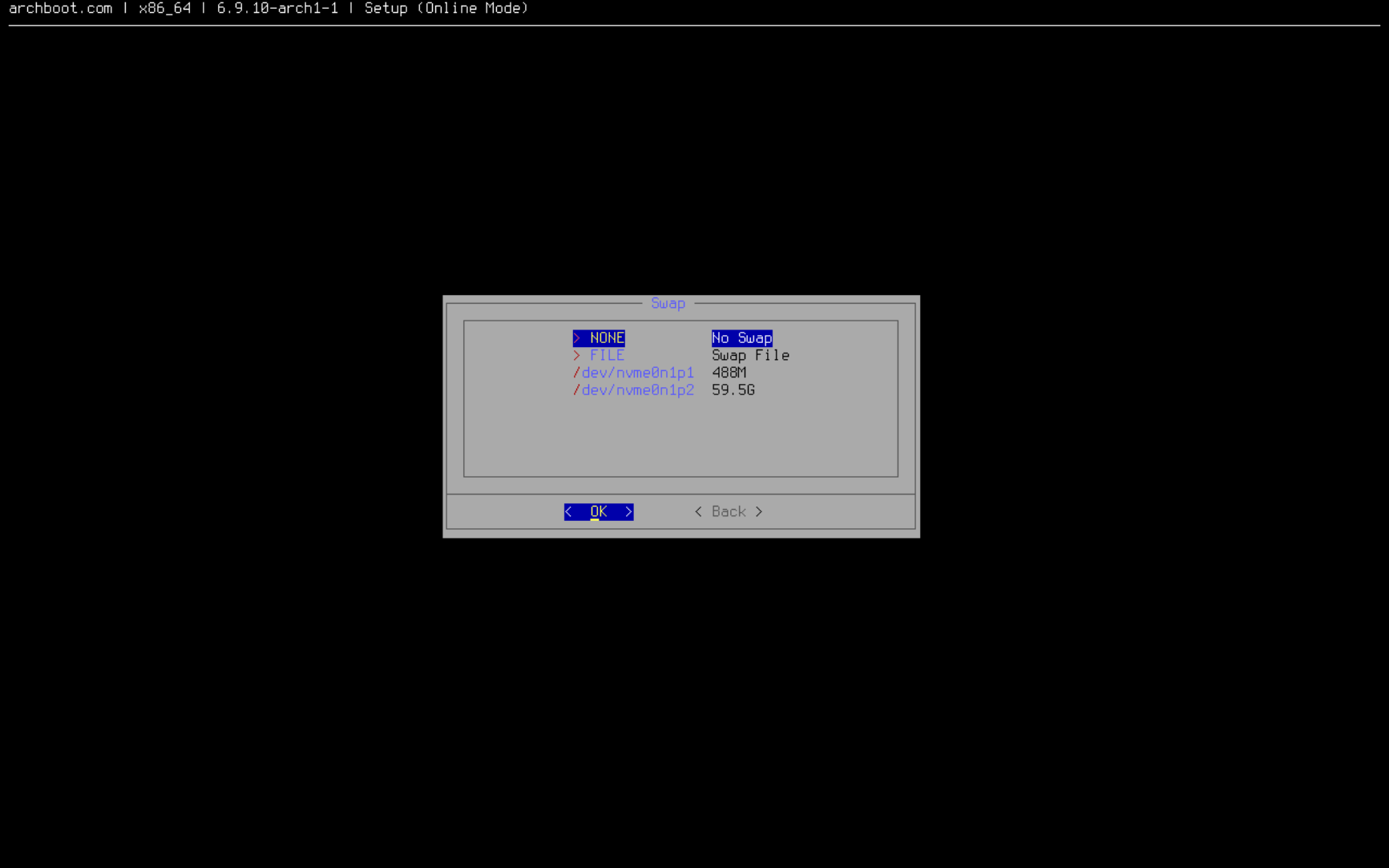Click the Swap dialog title

point(668,304)
